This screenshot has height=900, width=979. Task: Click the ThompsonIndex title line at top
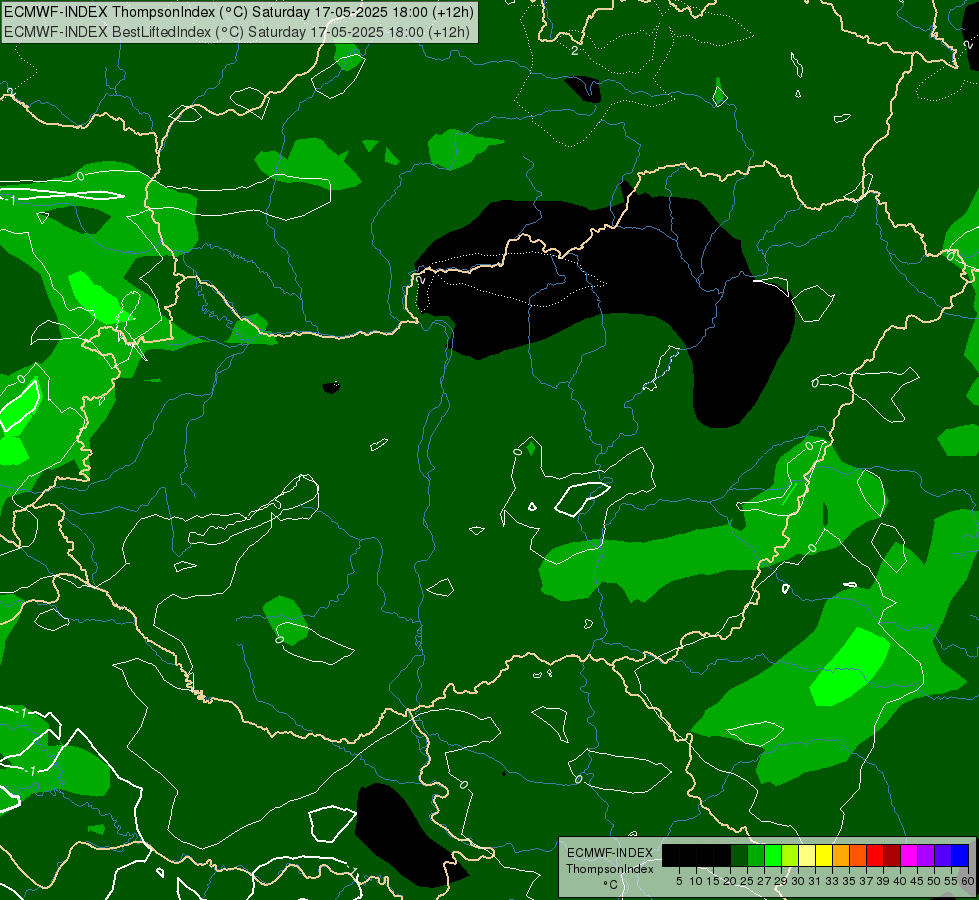coord(239,12)
